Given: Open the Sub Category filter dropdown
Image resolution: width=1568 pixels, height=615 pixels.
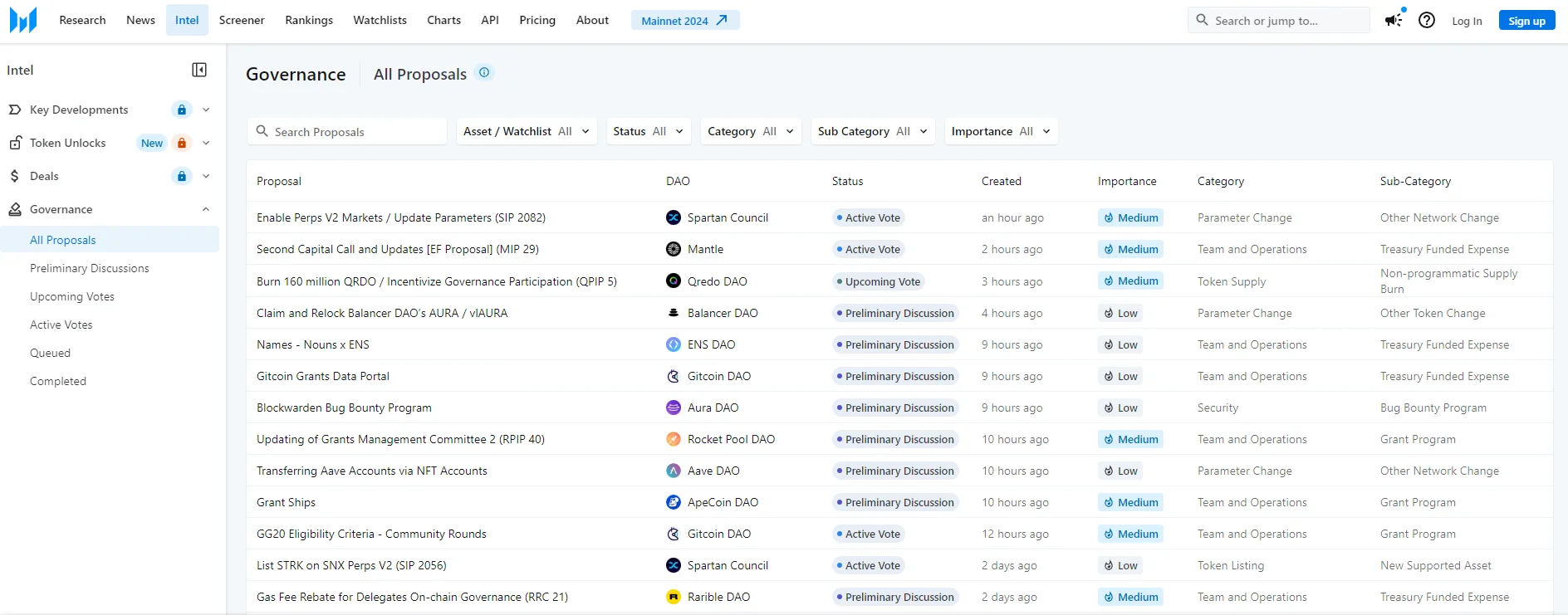Looking at the screenshot, I should click(x=873, y=131).
